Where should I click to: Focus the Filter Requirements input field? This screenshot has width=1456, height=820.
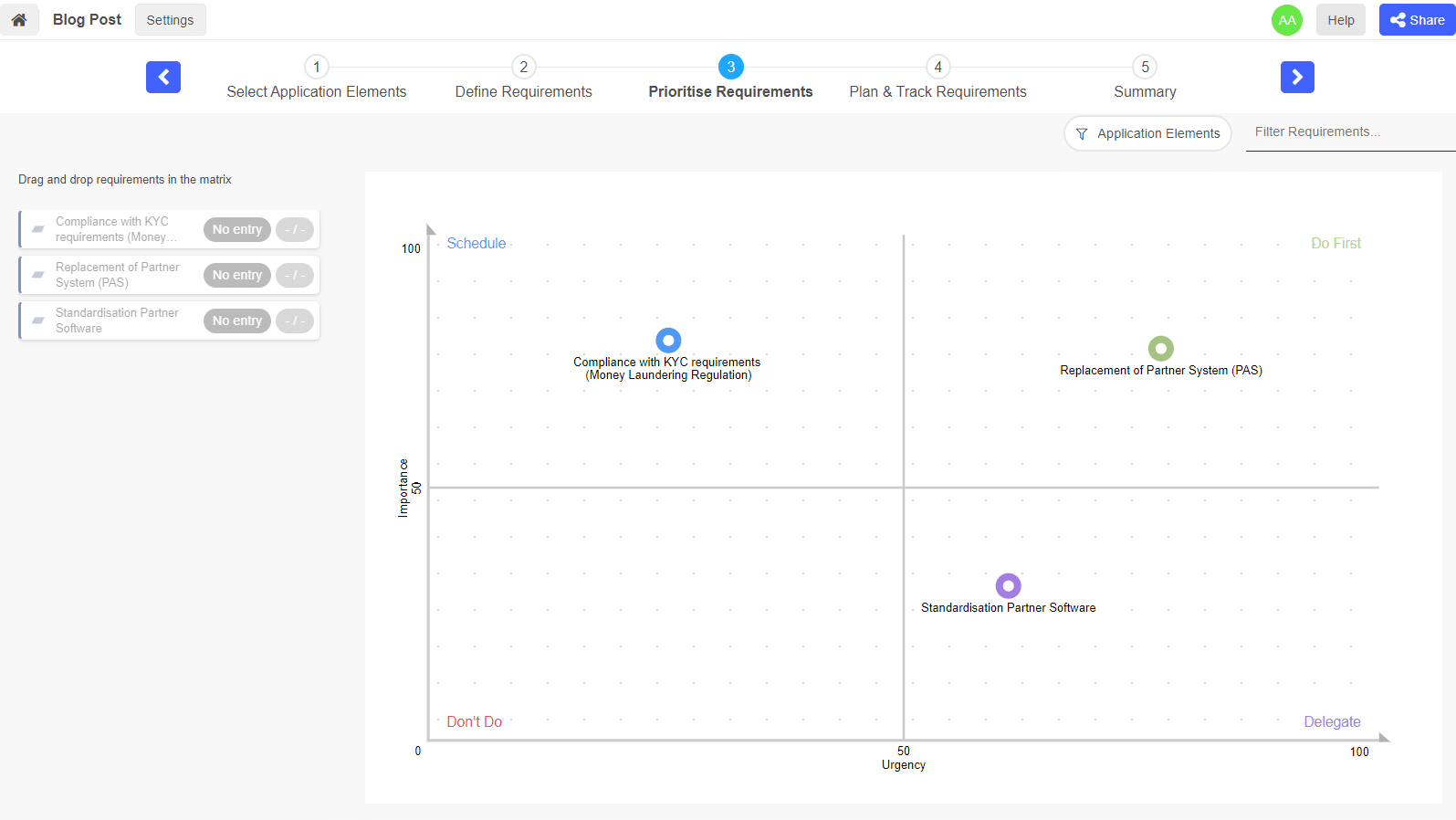click(x=1349, y=132)
